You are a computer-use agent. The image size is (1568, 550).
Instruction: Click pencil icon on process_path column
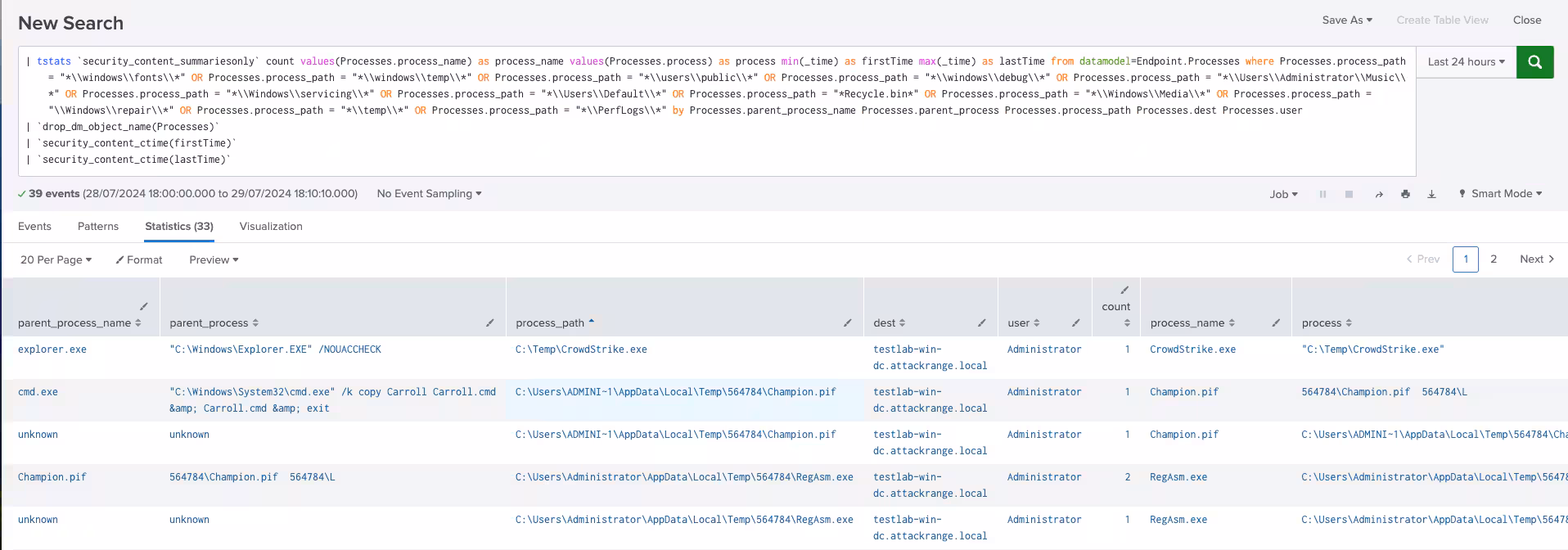point(848,323)
